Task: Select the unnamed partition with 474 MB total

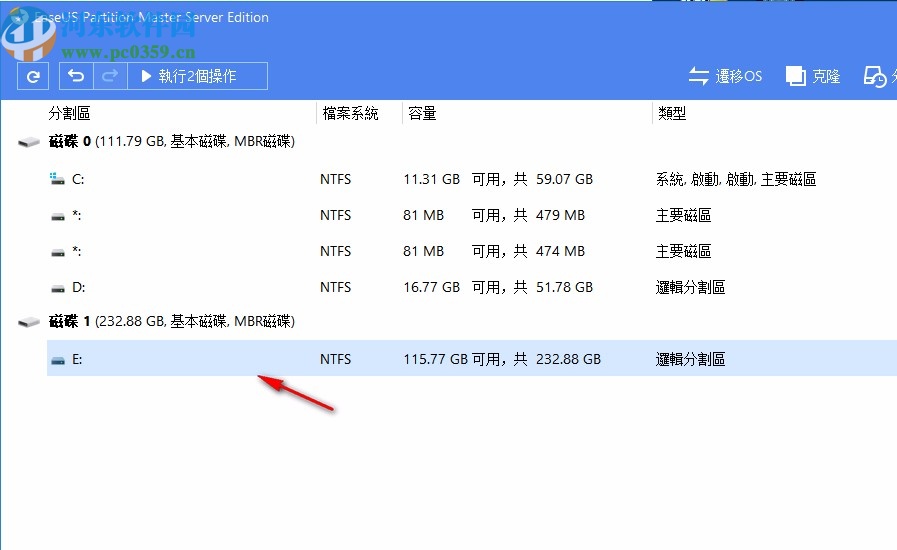Action: click(472, 251)
